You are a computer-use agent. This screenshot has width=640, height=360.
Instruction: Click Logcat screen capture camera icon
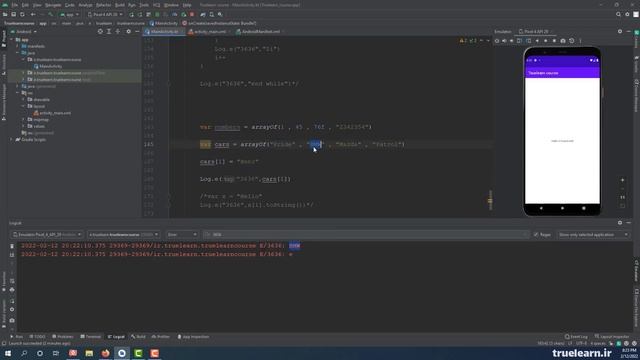[x=12, y=320]
